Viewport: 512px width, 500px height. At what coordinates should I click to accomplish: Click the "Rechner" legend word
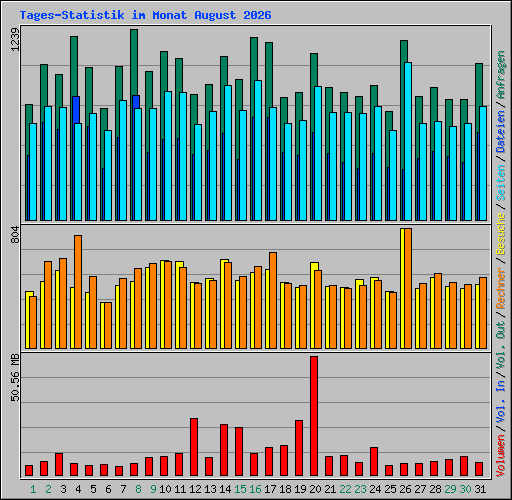(500, 288)
